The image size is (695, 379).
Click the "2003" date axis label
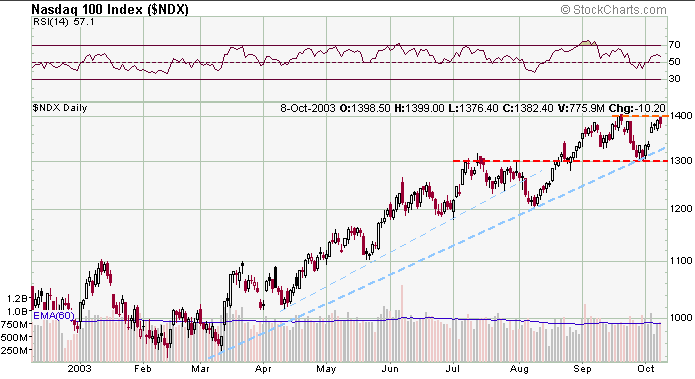[80, 369]
